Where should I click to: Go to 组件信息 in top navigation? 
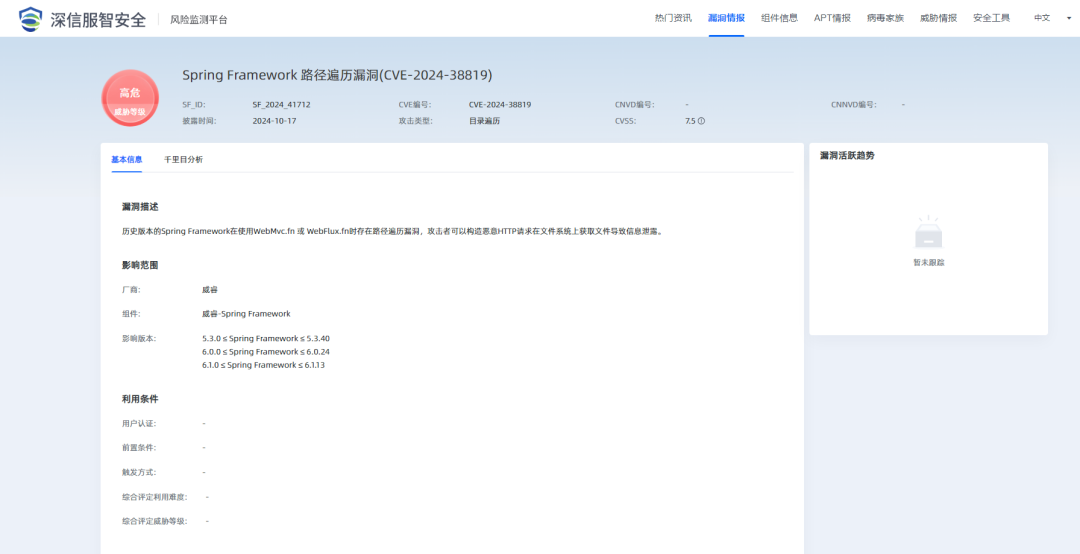(779, 18)
